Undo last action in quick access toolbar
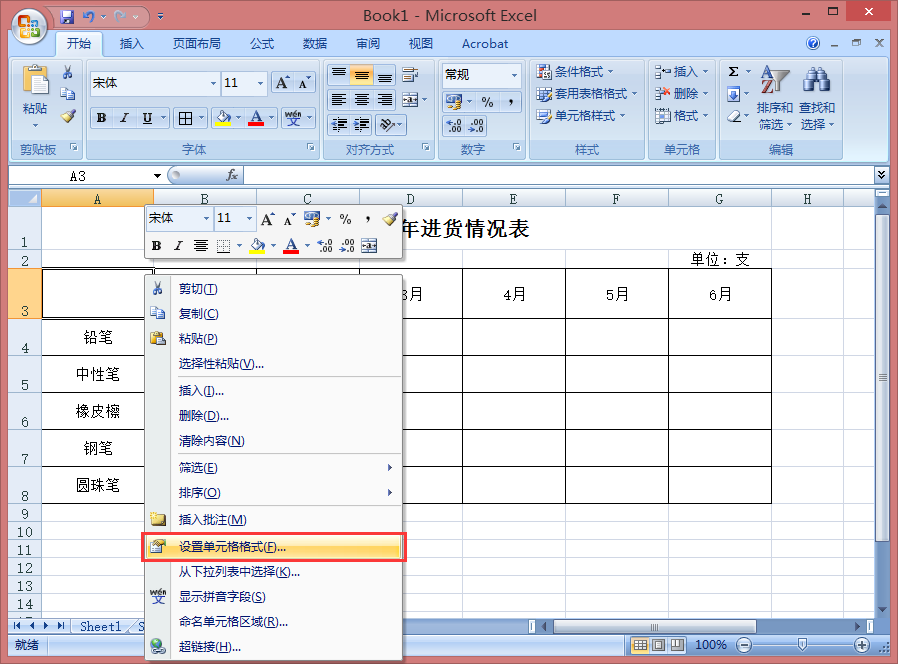This screenshot has width=898, height=664. [x=88, y=17]
